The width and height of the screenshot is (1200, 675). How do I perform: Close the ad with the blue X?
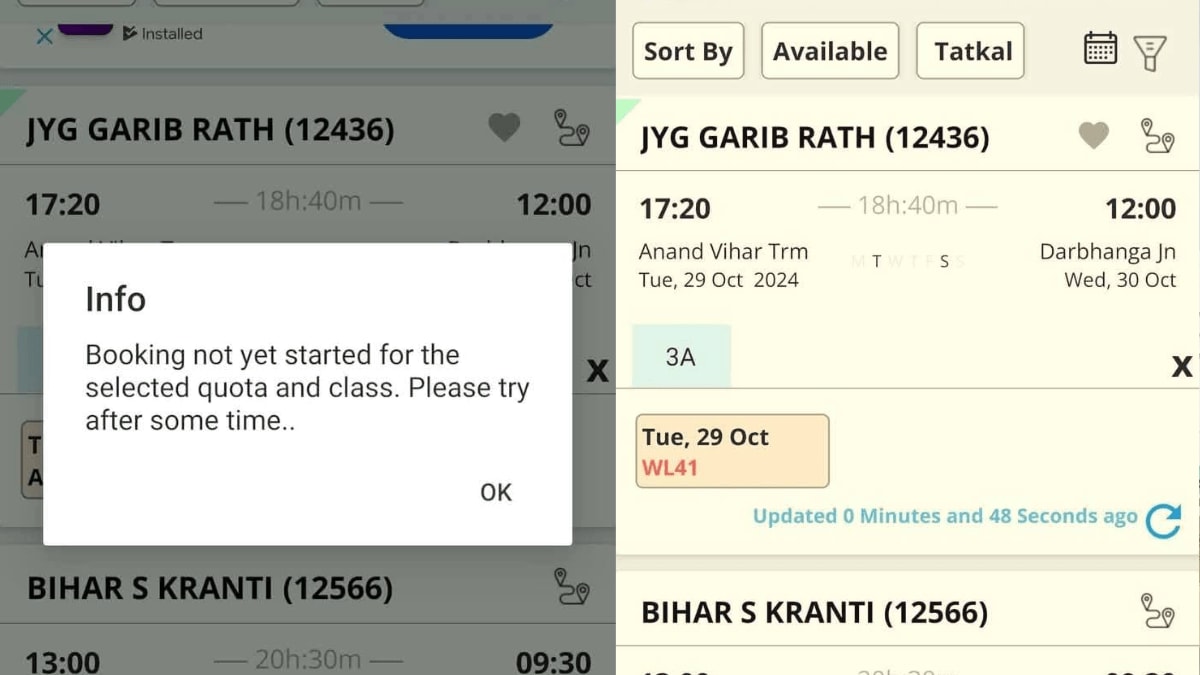[x=44, y=36]
